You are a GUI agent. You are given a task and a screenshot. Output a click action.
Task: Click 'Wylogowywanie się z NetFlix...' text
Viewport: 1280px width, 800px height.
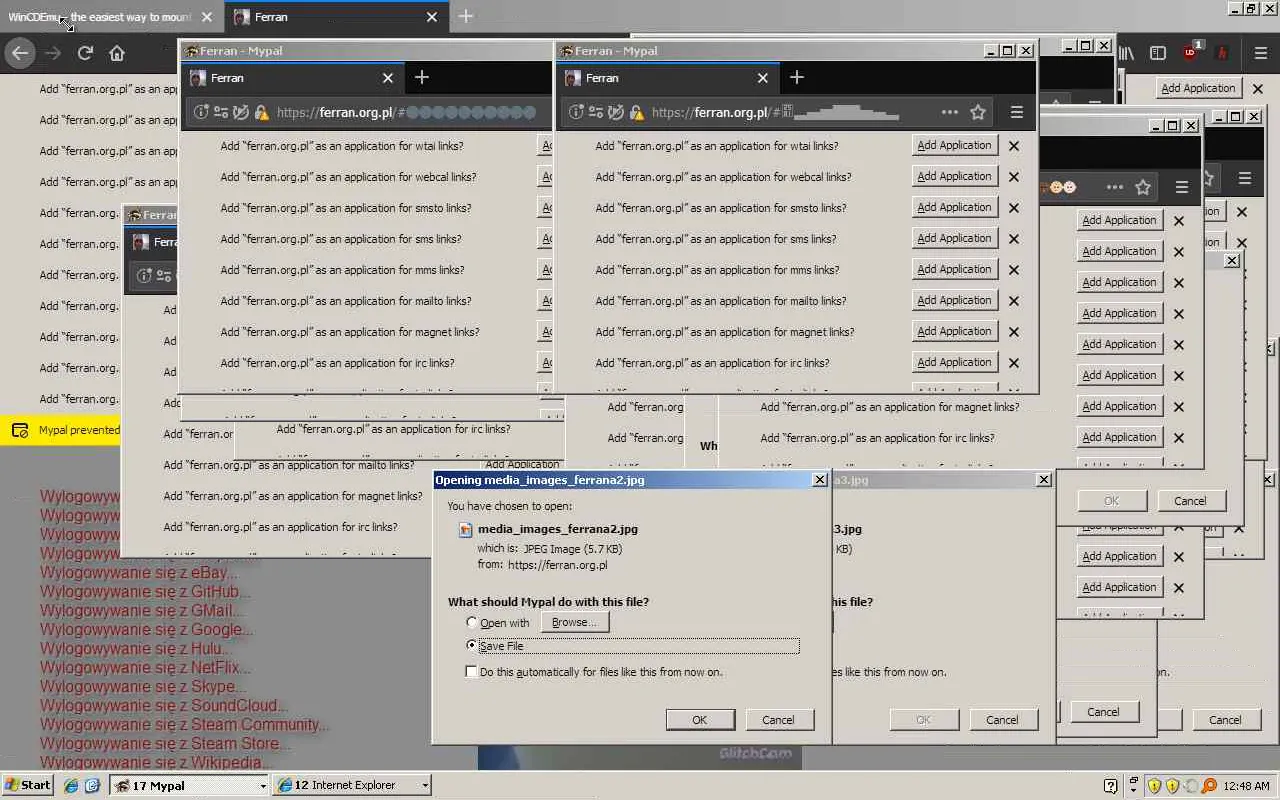[x=145, y=668]
